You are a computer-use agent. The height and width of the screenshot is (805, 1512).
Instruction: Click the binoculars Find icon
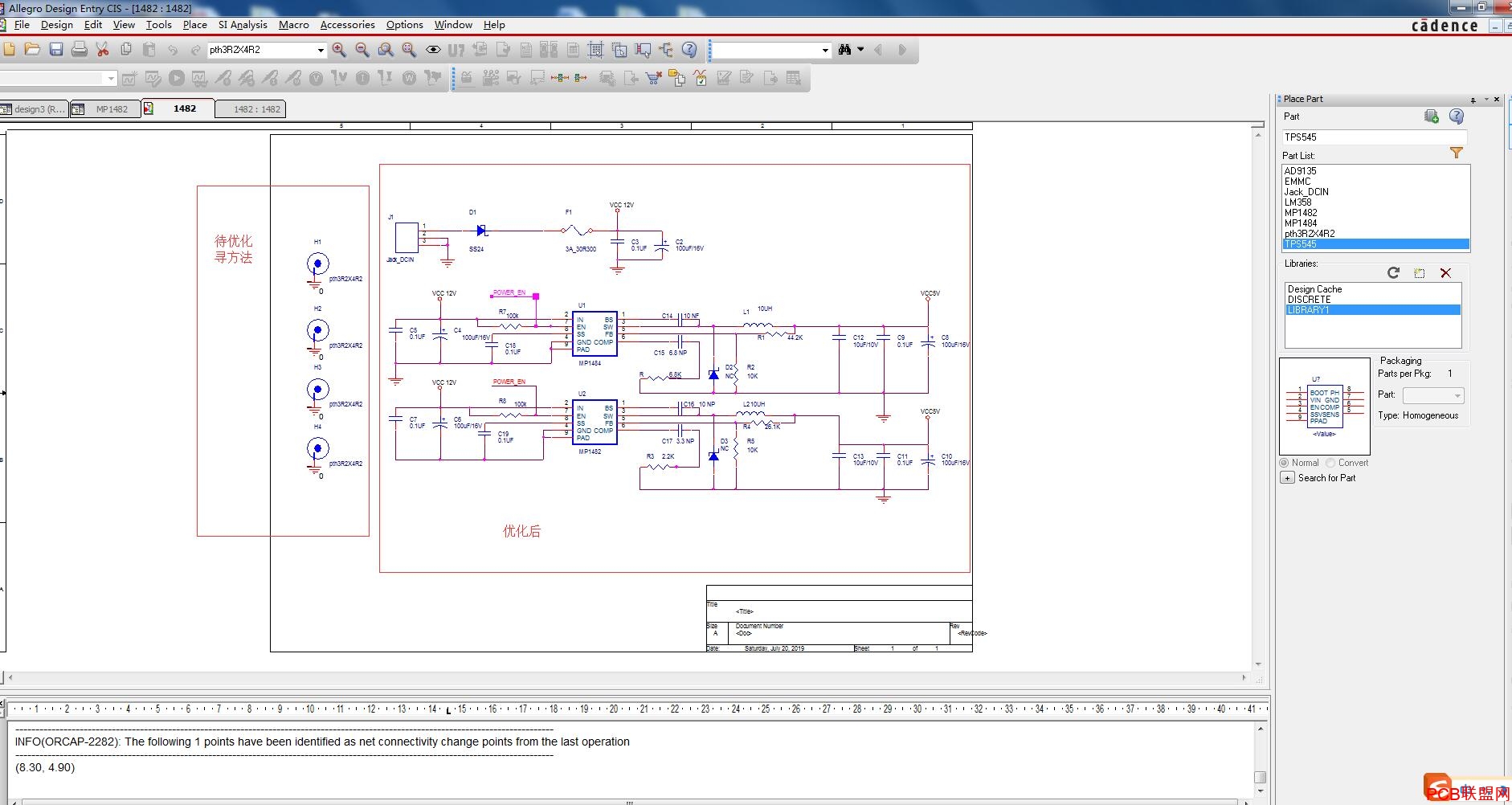click(844, 50)
